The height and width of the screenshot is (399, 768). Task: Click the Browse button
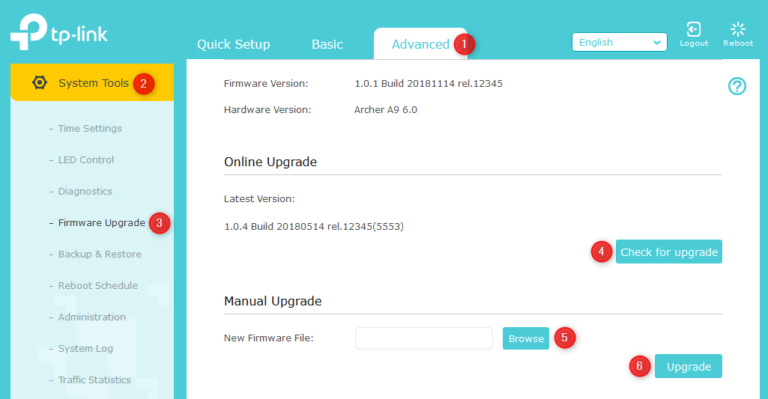coord(526,338)
